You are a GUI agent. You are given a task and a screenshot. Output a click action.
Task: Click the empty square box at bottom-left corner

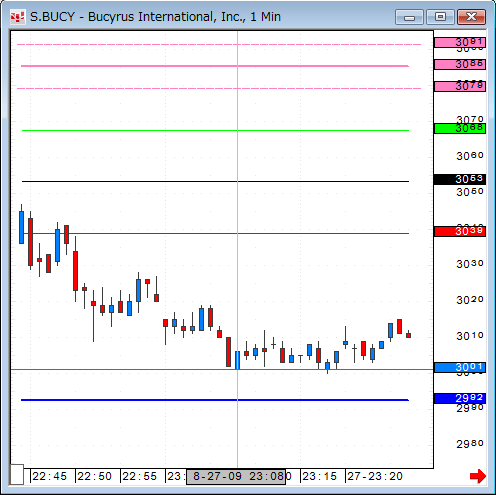click(17, 474)
